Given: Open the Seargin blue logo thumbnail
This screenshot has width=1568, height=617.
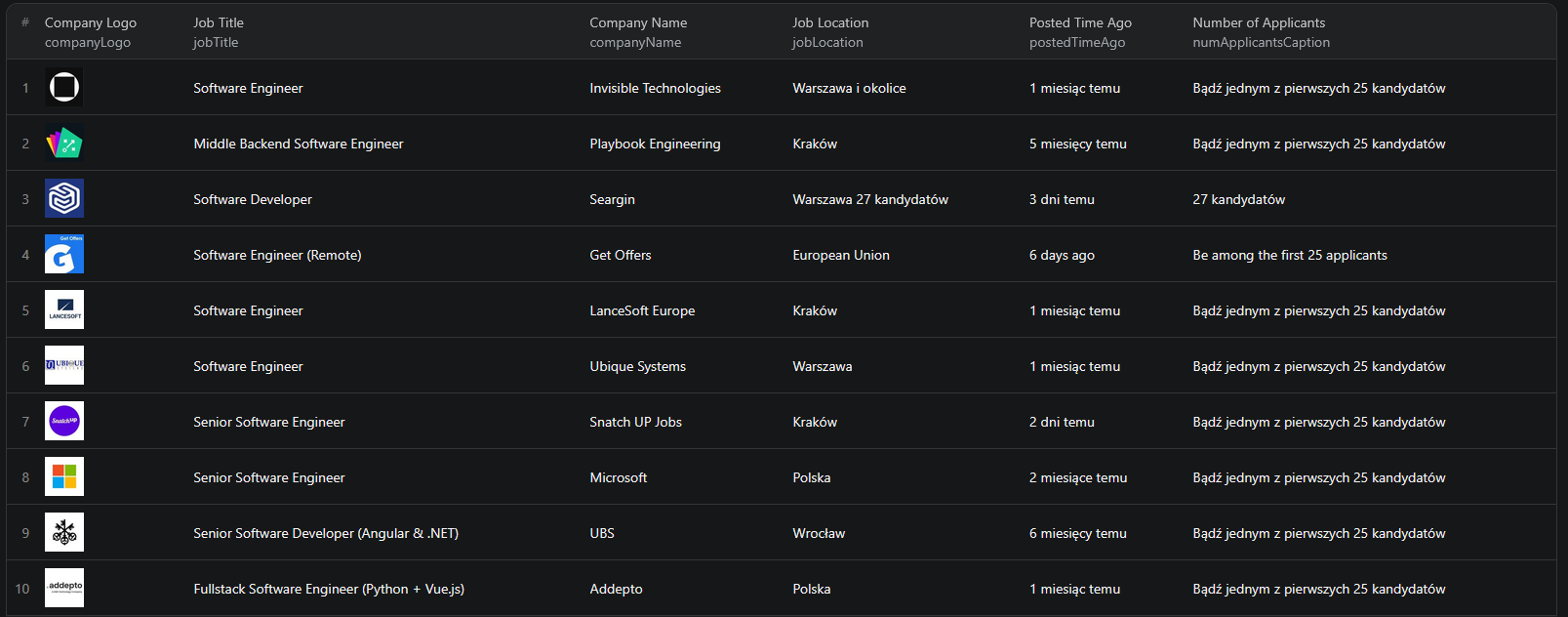Looking at the screenshot, I should (64, 199).
